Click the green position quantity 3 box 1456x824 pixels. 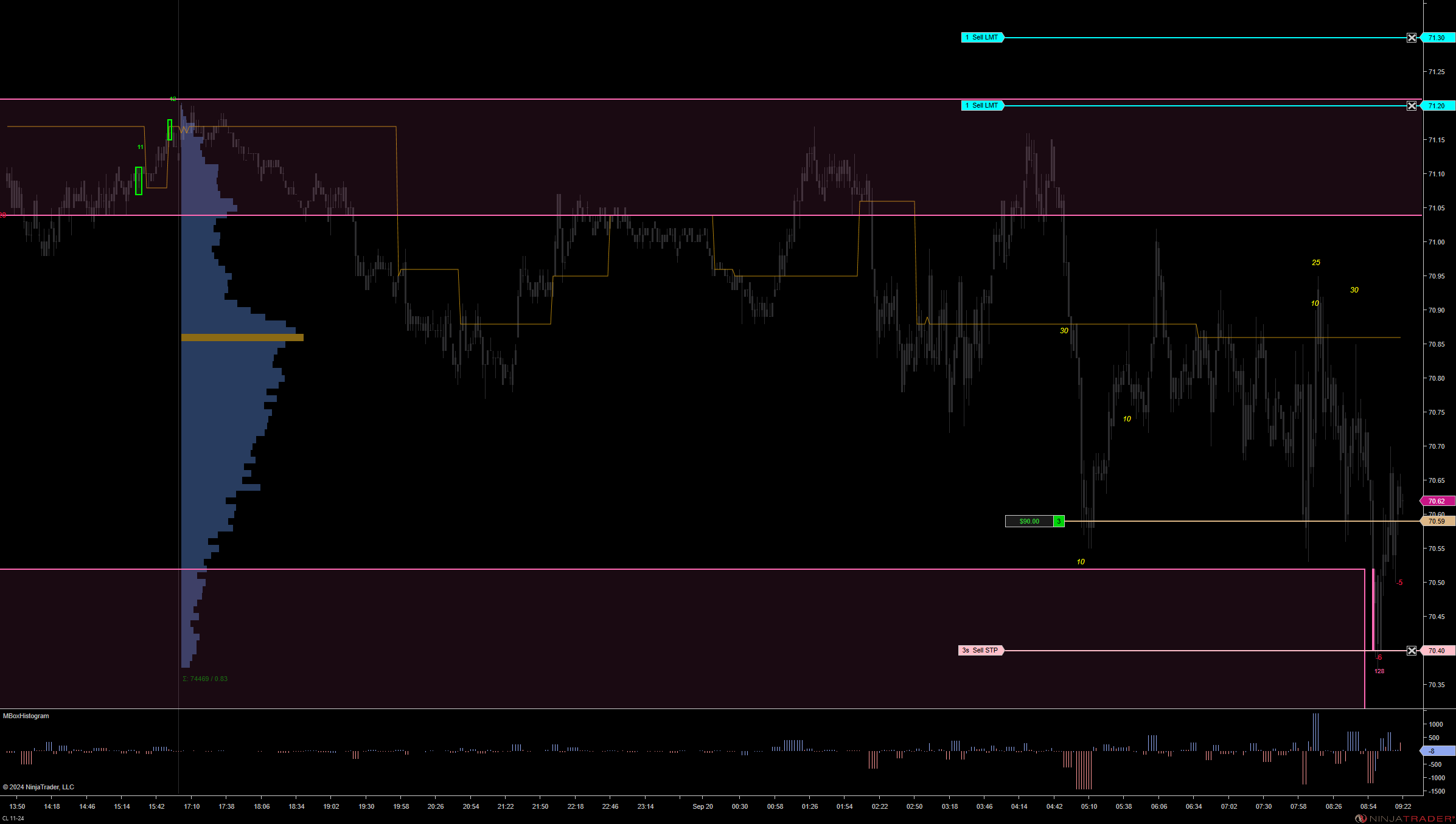1059,521
